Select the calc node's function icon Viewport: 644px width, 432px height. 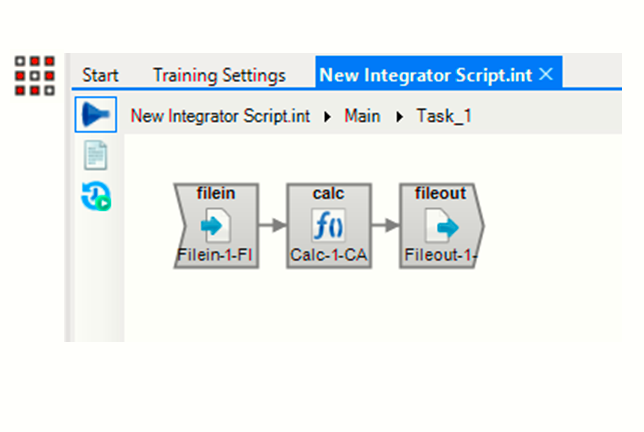329,227
